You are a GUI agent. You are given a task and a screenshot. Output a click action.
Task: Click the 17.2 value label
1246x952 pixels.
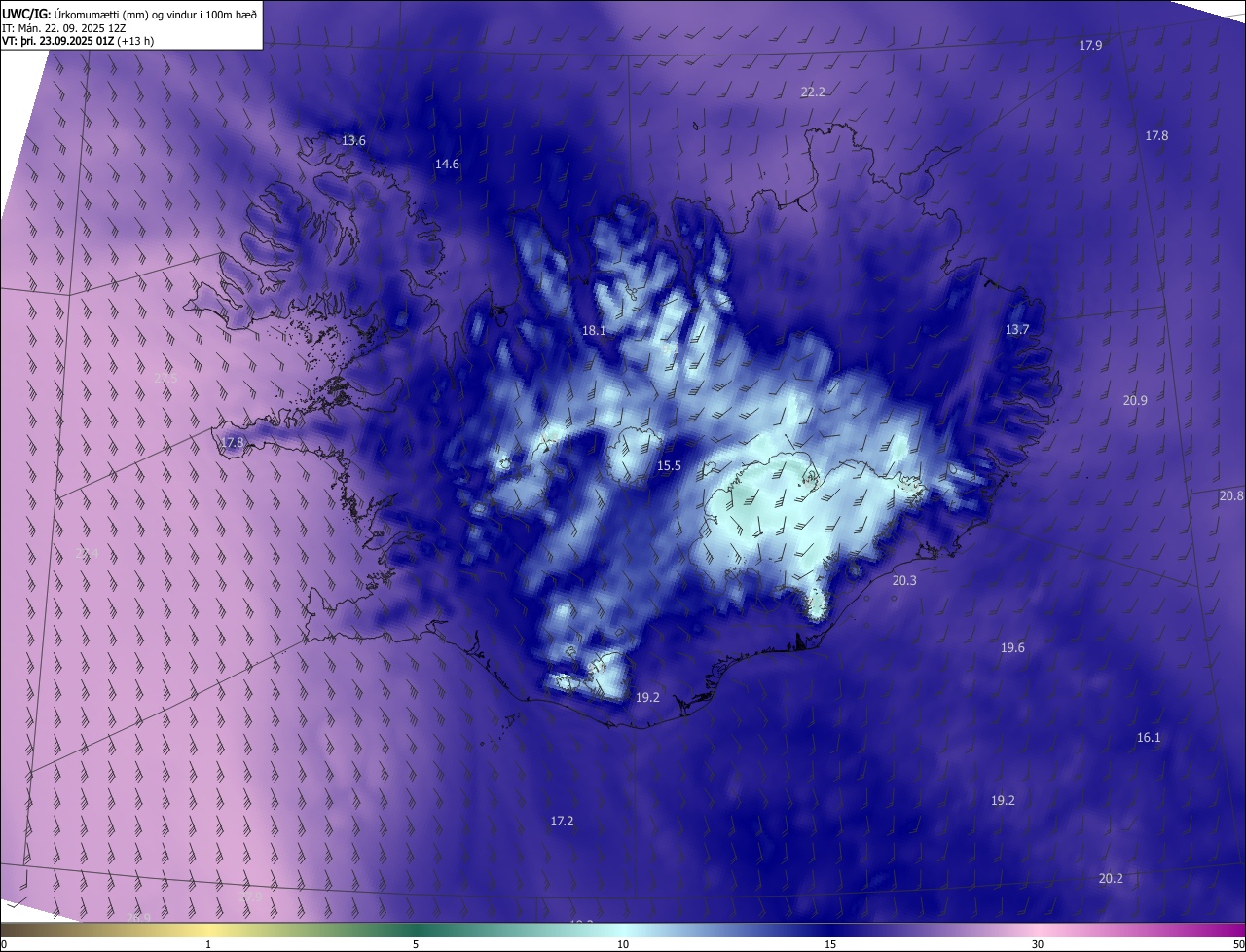tap(562, 821)
